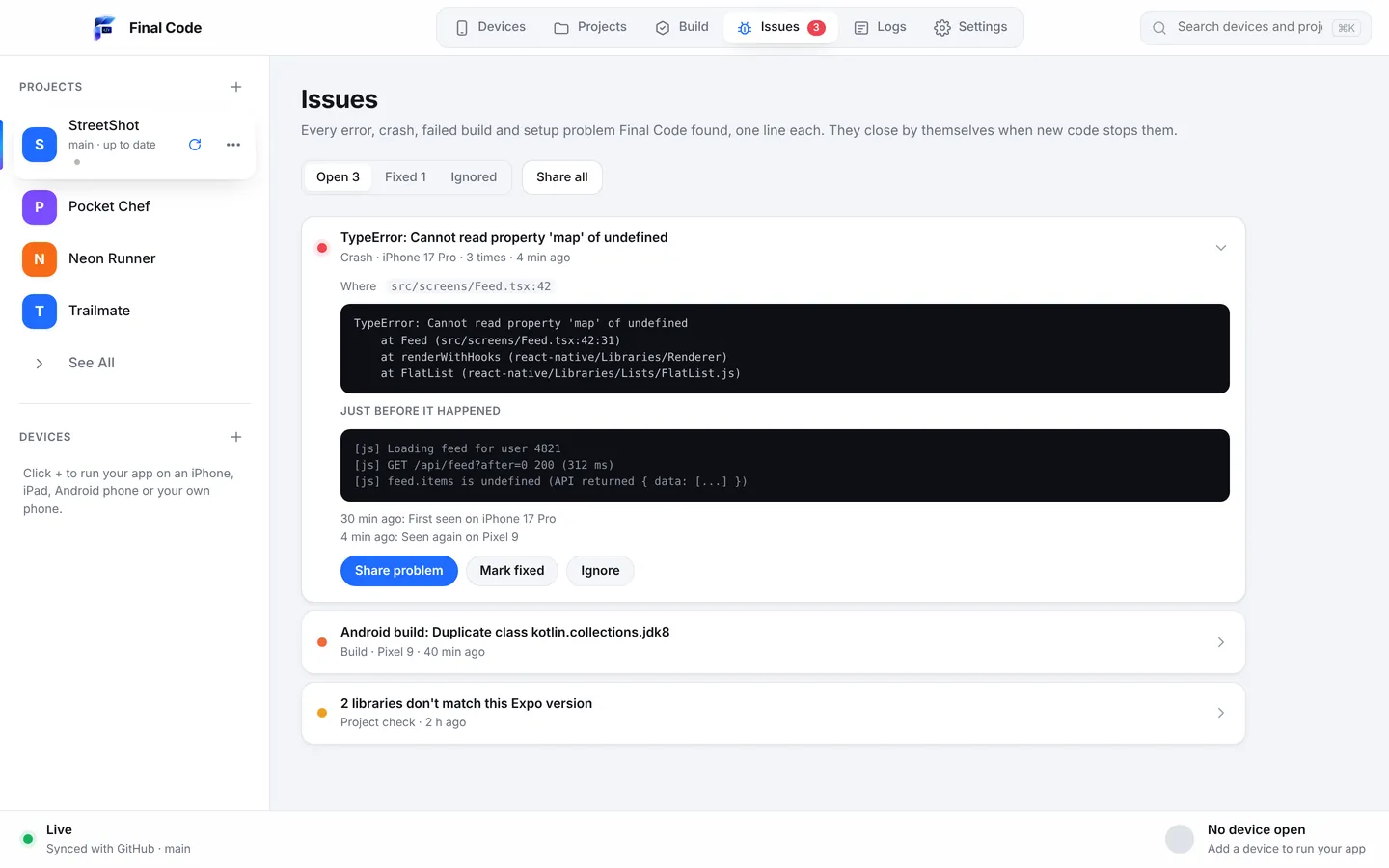Add a new project with plus icon

tap(236, 87)
